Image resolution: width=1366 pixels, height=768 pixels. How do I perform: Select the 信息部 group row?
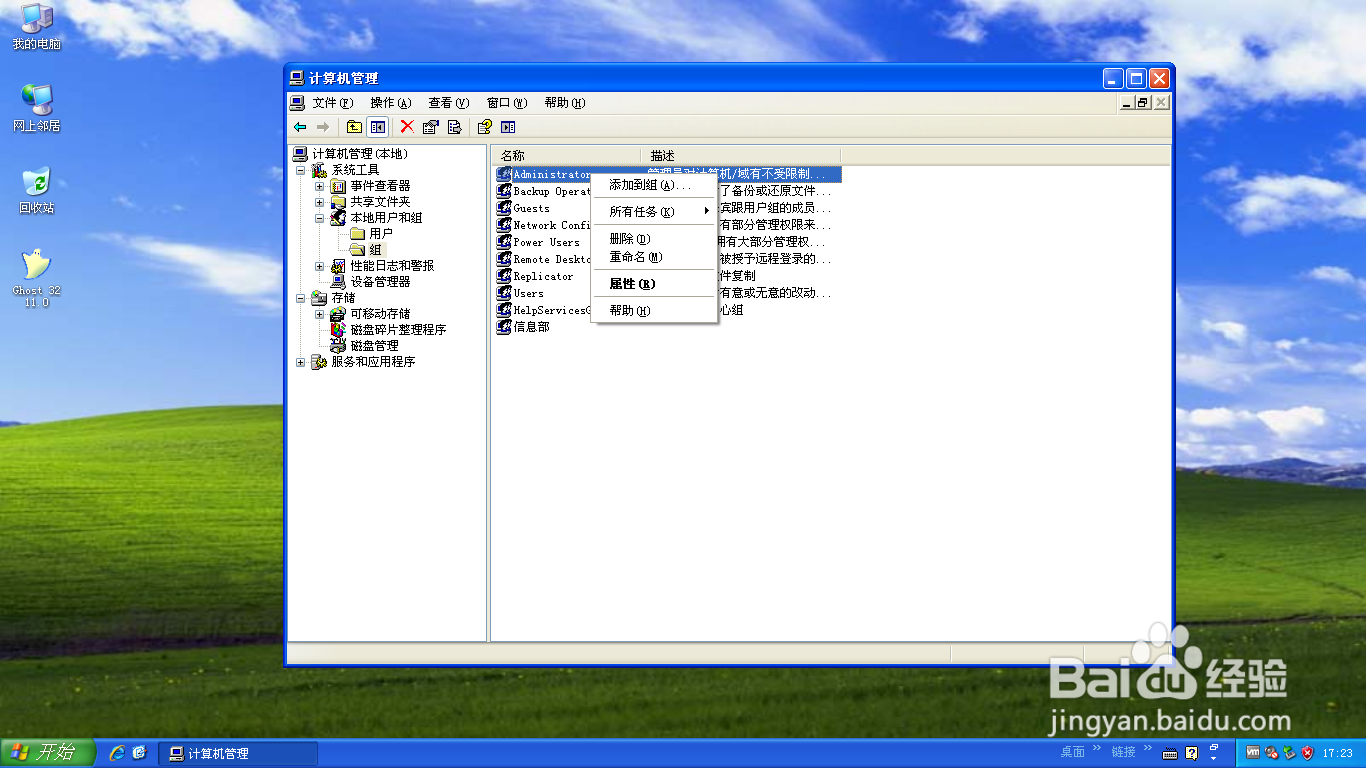[524, 327]
